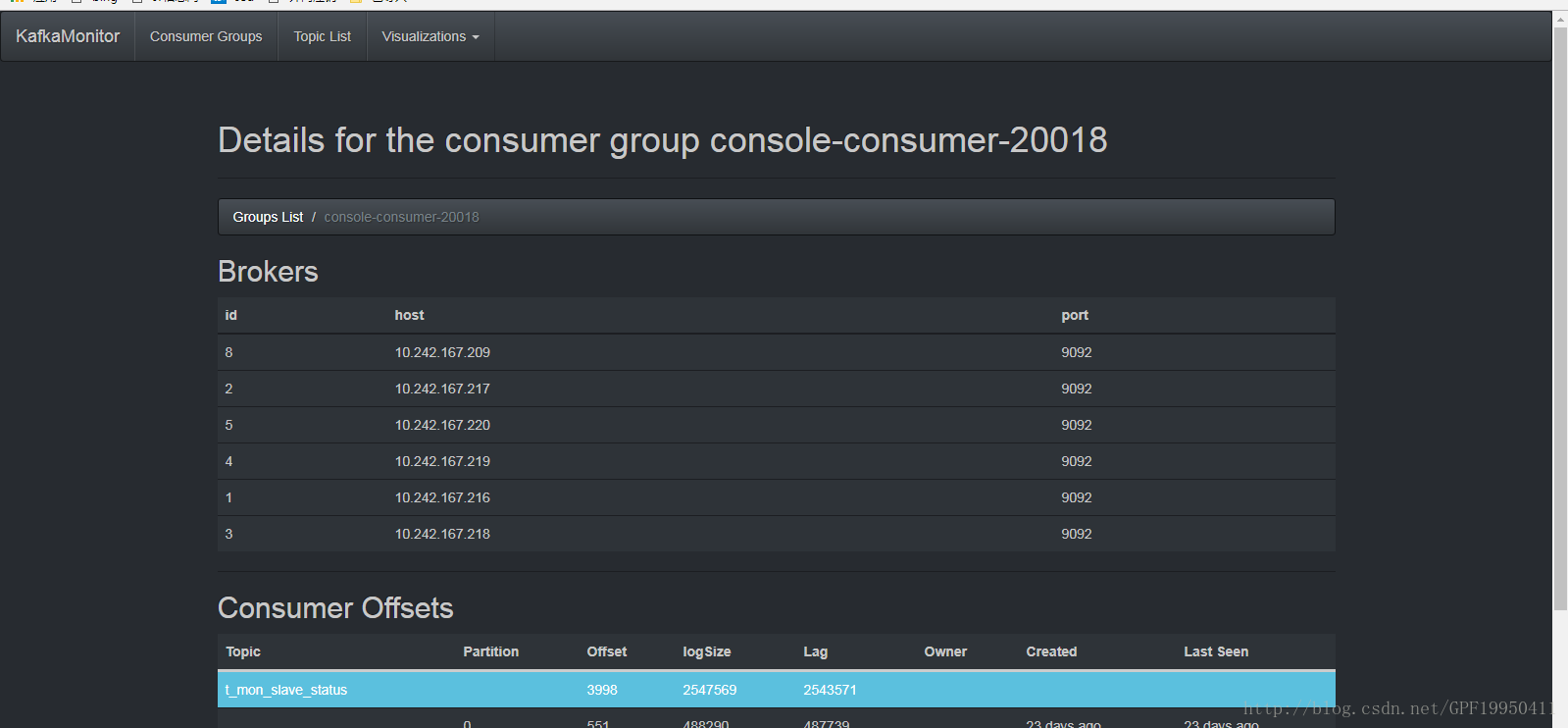Image resolution: width=1568 pixels, height=728 pixels.
Task: Click the Consumer Offsets section heading
Action: pyautogui.click(x=335, y=608)
